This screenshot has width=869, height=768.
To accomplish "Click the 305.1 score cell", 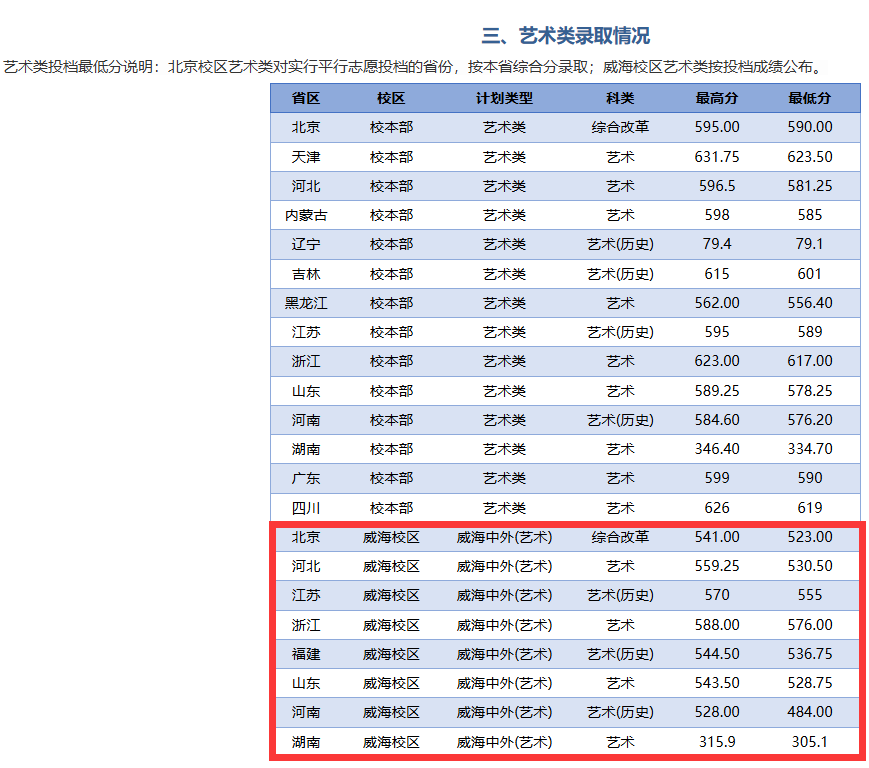I will (x=810, y=741).
